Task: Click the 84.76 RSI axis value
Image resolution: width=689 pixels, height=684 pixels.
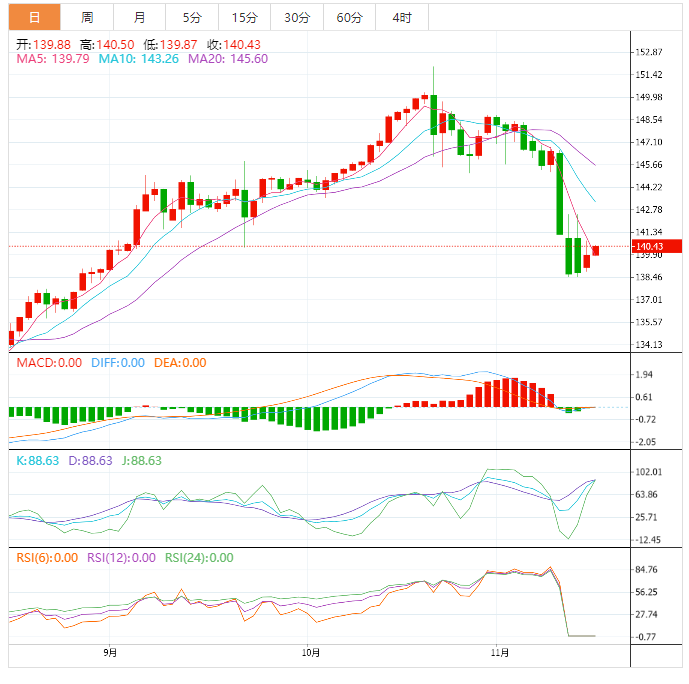Action: (646, 569)
